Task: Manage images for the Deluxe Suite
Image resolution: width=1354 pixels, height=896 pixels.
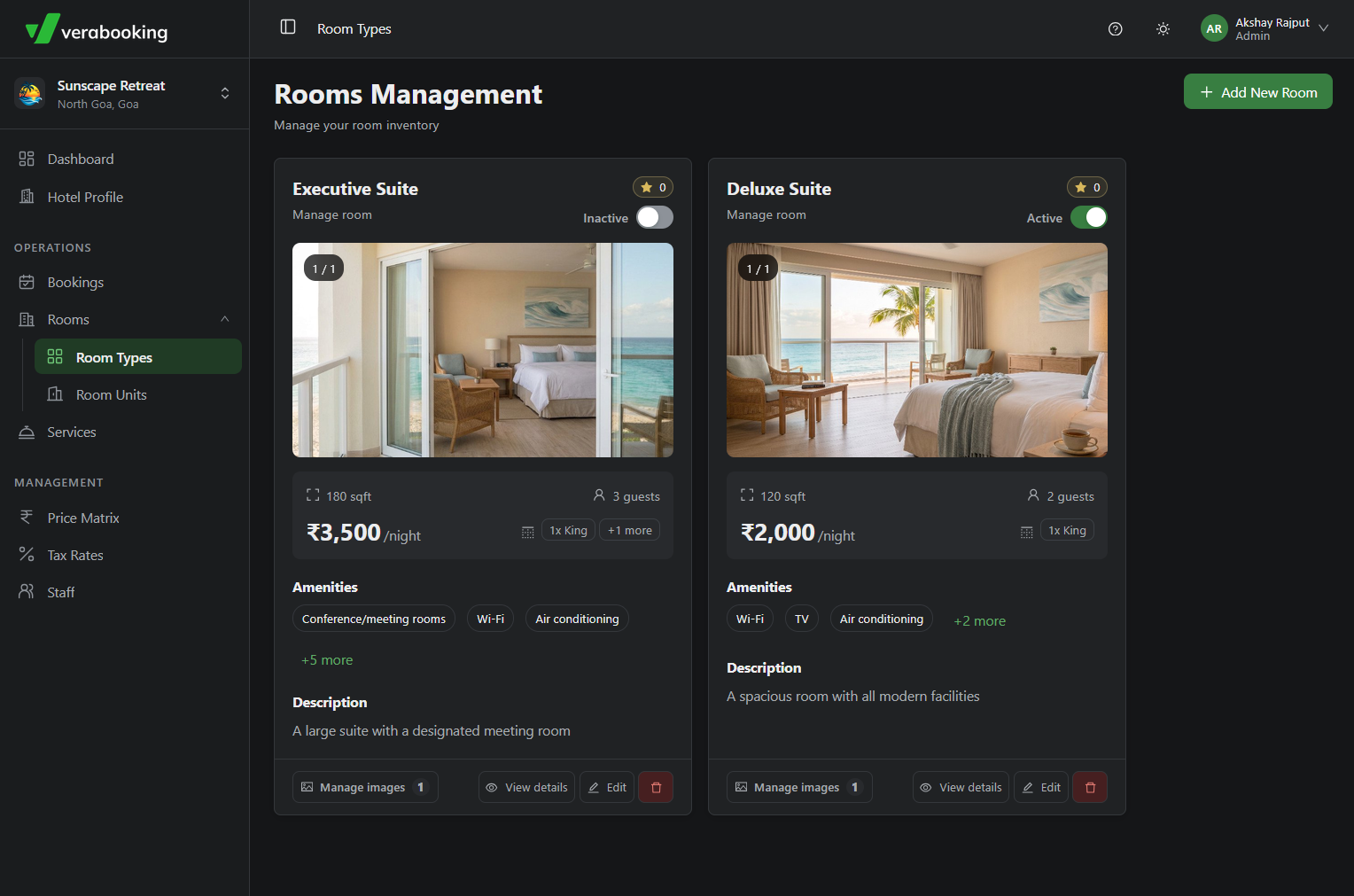Action: tap(799, 787)
